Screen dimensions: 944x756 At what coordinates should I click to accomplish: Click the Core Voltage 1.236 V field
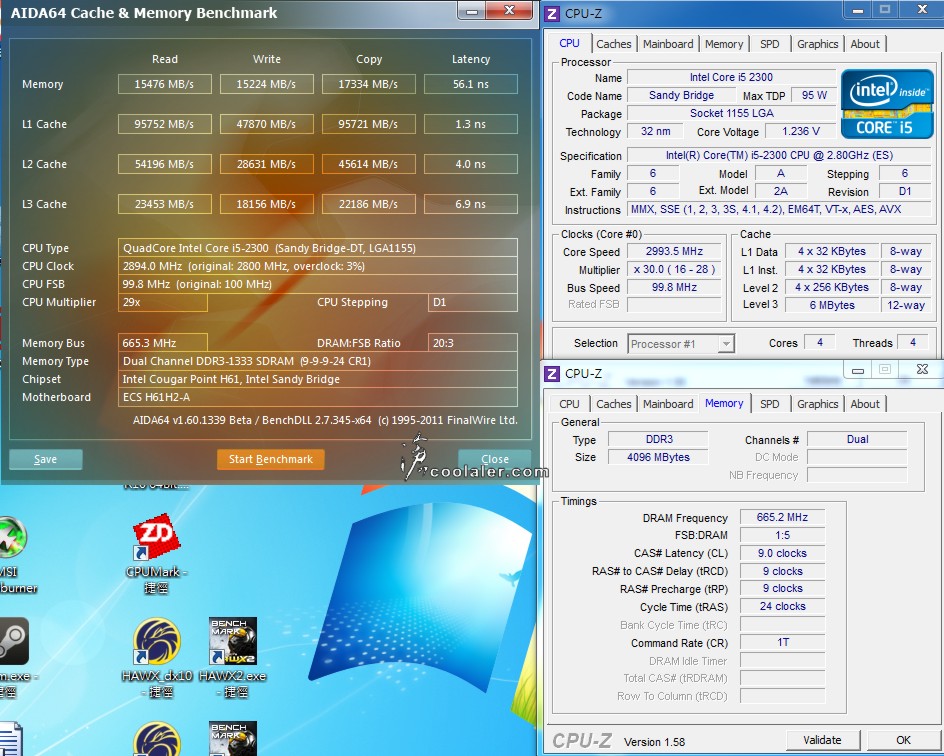tap(801, 131)
